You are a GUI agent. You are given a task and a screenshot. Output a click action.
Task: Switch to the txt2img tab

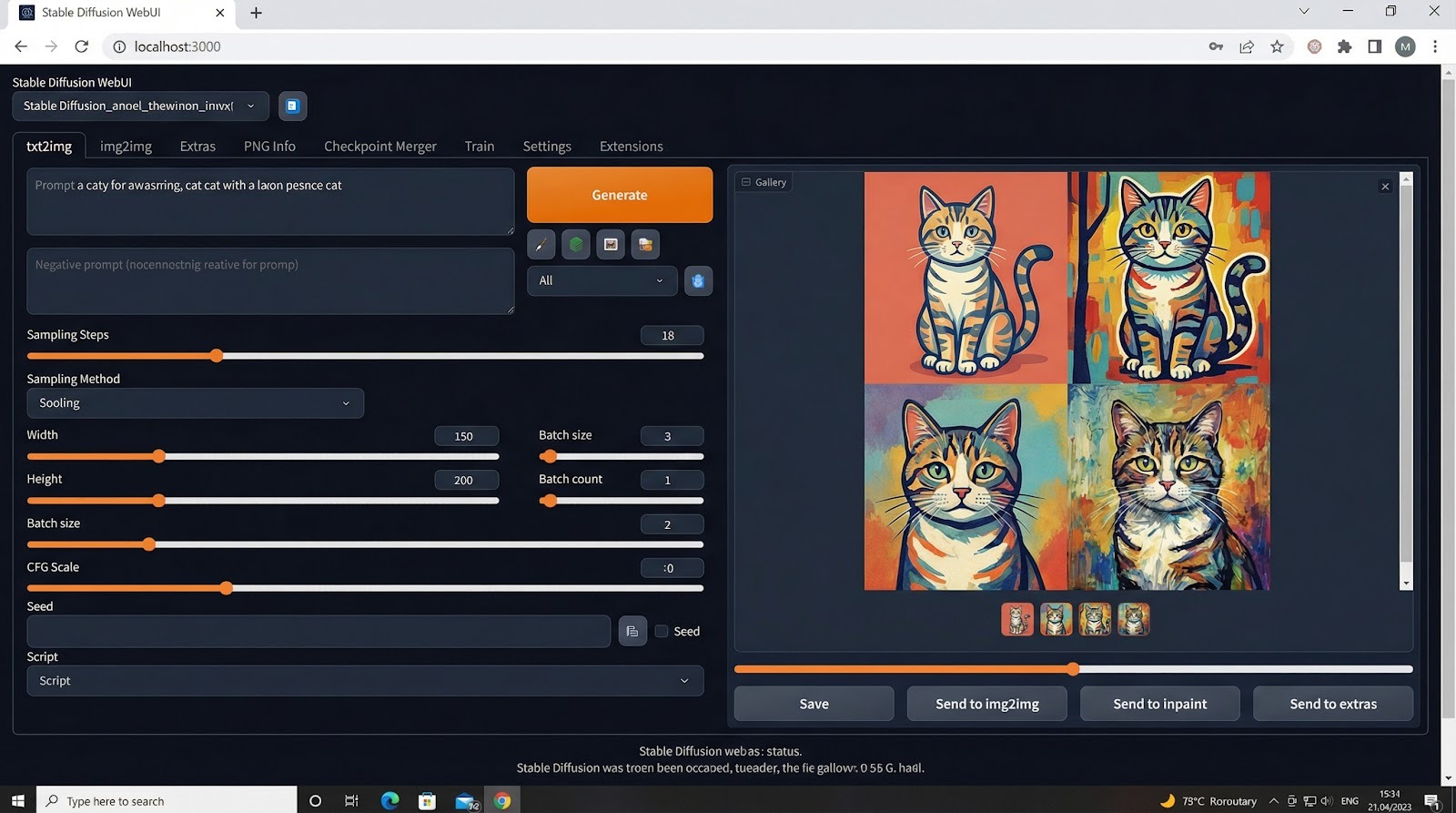49,146
